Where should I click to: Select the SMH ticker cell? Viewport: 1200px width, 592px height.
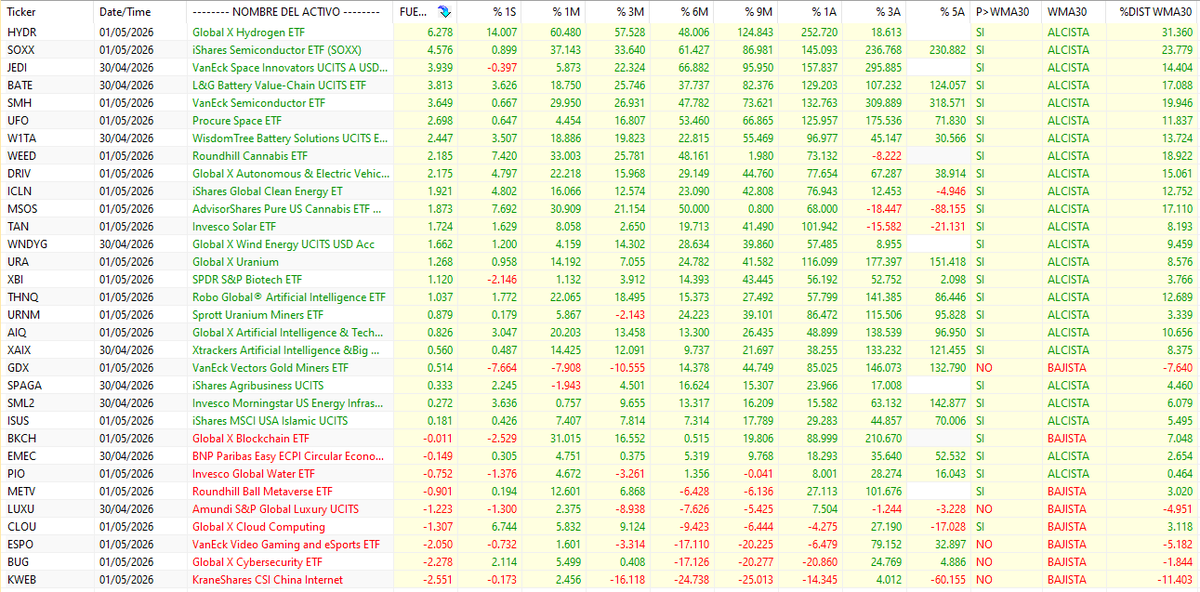pyautogui.click(x=19, y=102)
